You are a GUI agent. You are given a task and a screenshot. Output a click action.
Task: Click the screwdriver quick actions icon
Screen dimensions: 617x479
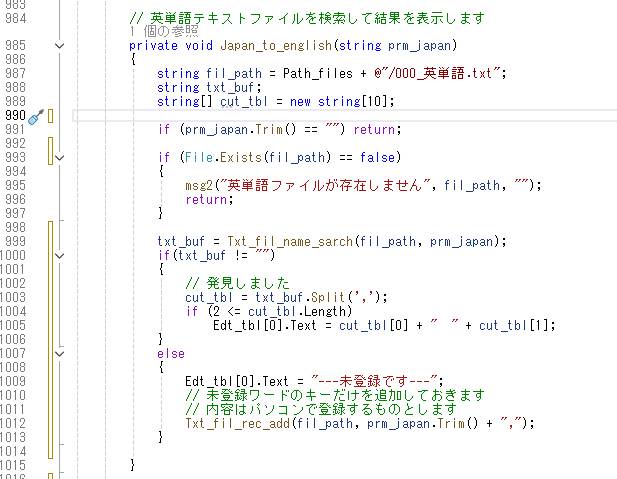[34, 116]
